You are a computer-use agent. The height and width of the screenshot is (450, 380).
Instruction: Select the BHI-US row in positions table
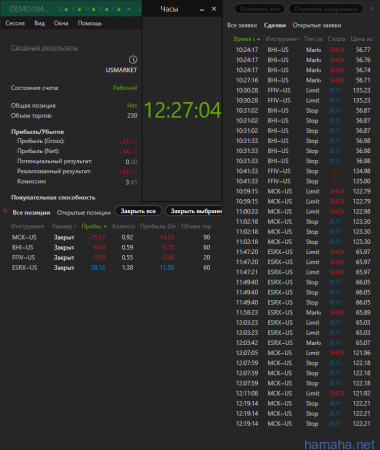[x=111, y=247]
